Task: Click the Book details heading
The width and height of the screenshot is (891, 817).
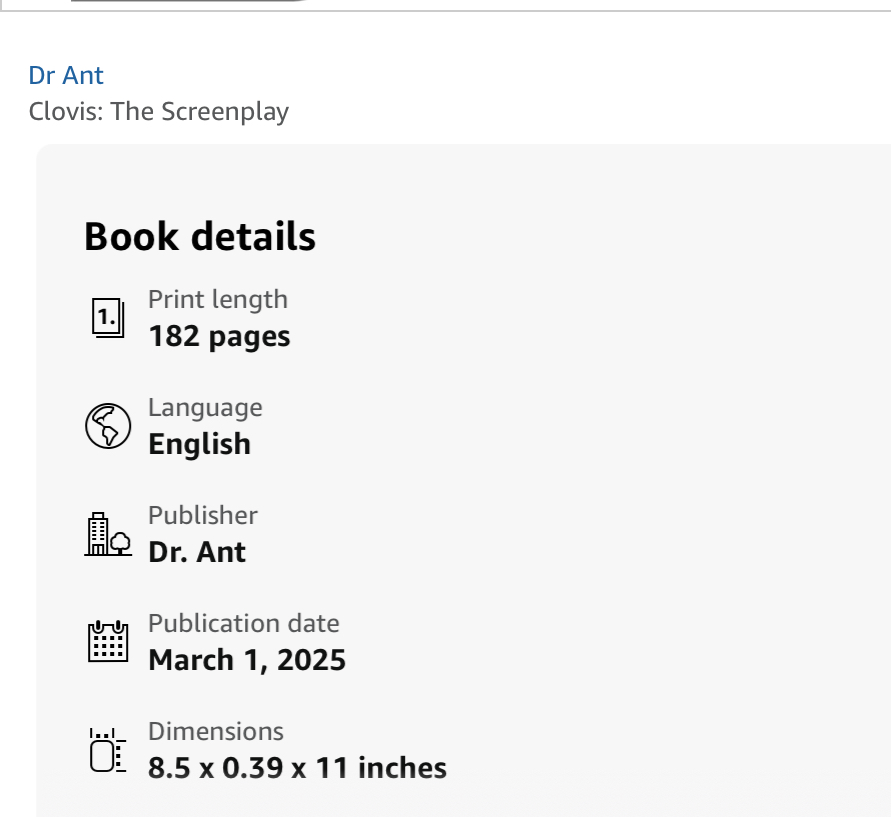Action: coord(199,236)
